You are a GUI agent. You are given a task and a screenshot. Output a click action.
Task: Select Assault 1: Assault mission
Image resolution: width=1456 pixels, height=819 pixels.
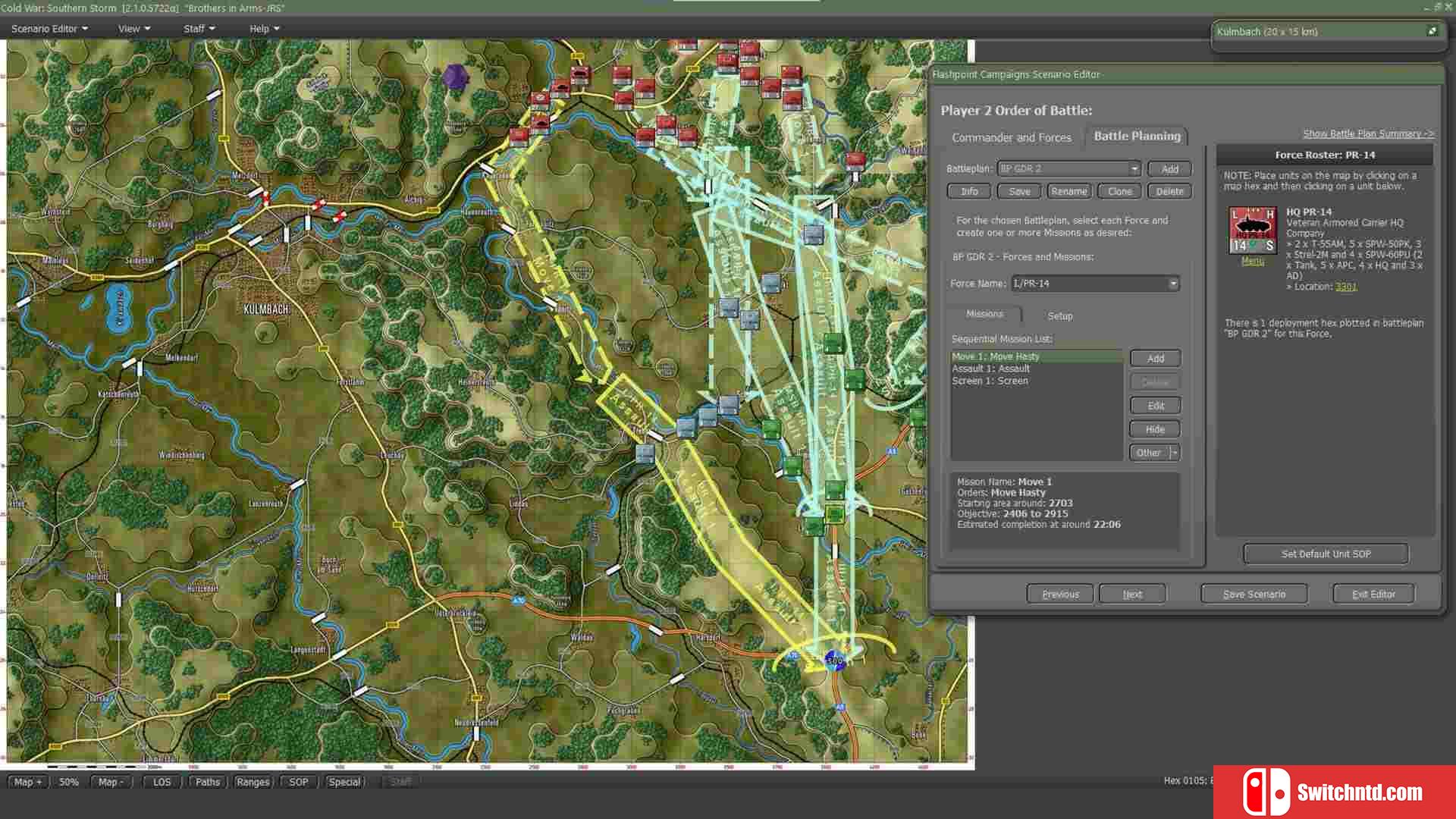click(1036, 369)
